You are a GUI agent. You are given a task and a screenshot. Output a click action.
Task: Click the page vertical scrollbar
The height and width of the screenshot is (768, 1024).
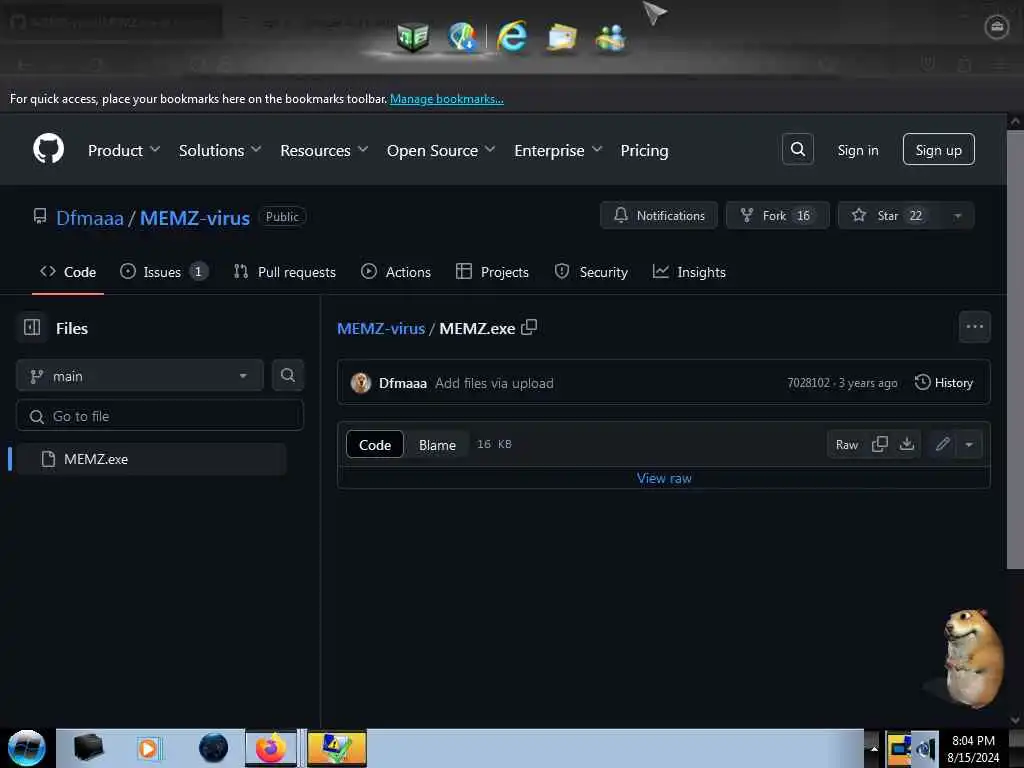[1015, 349]
